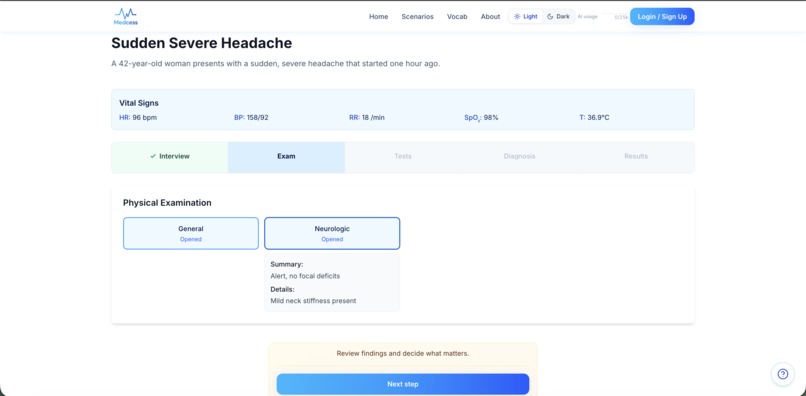Click the 42-year-old woman case description

click(x=276, y=64)
